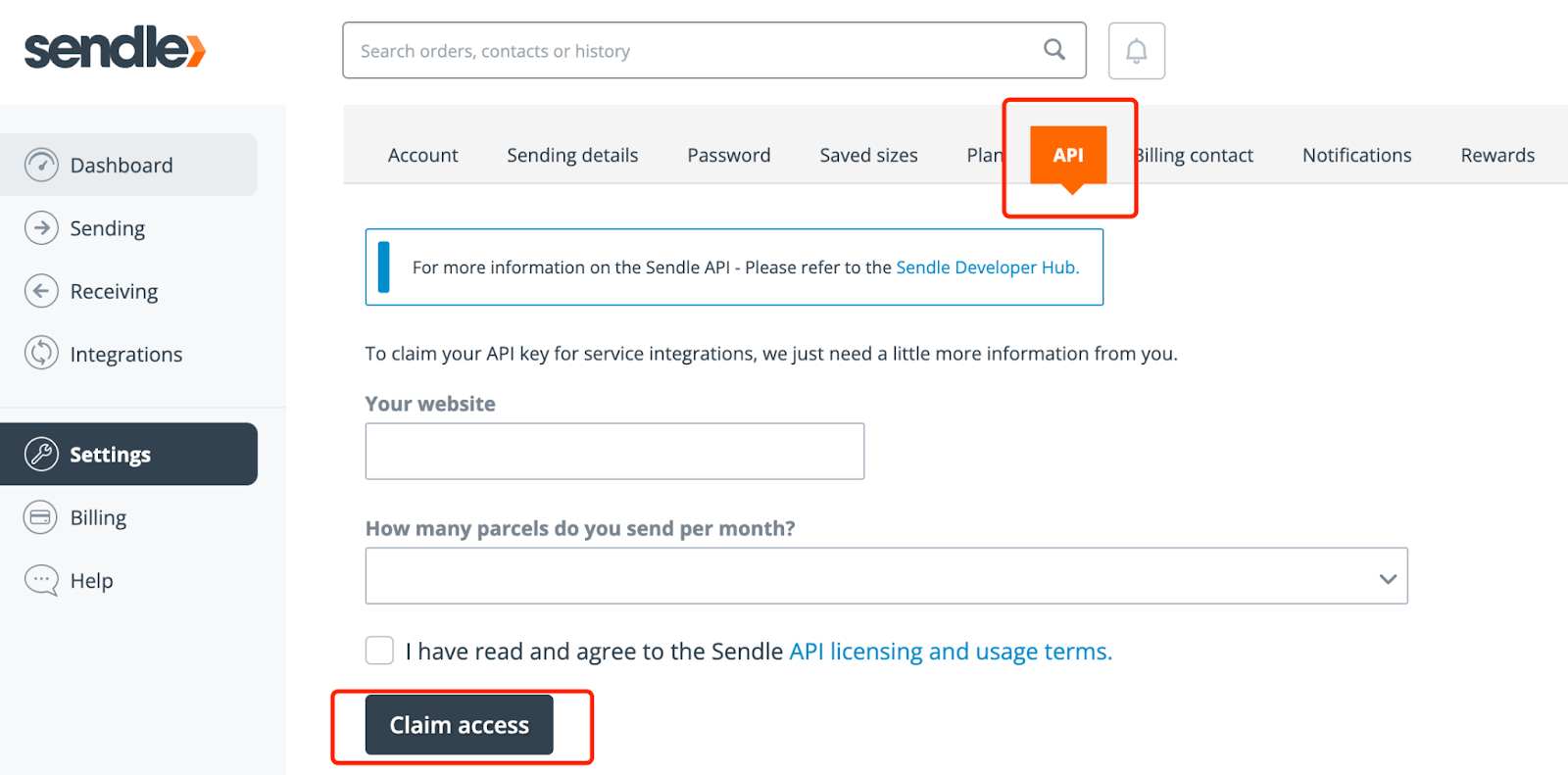Viewport: 1568px width, 775px height.
Task: Click the Integrations sync icon
Action: (41, 353)
